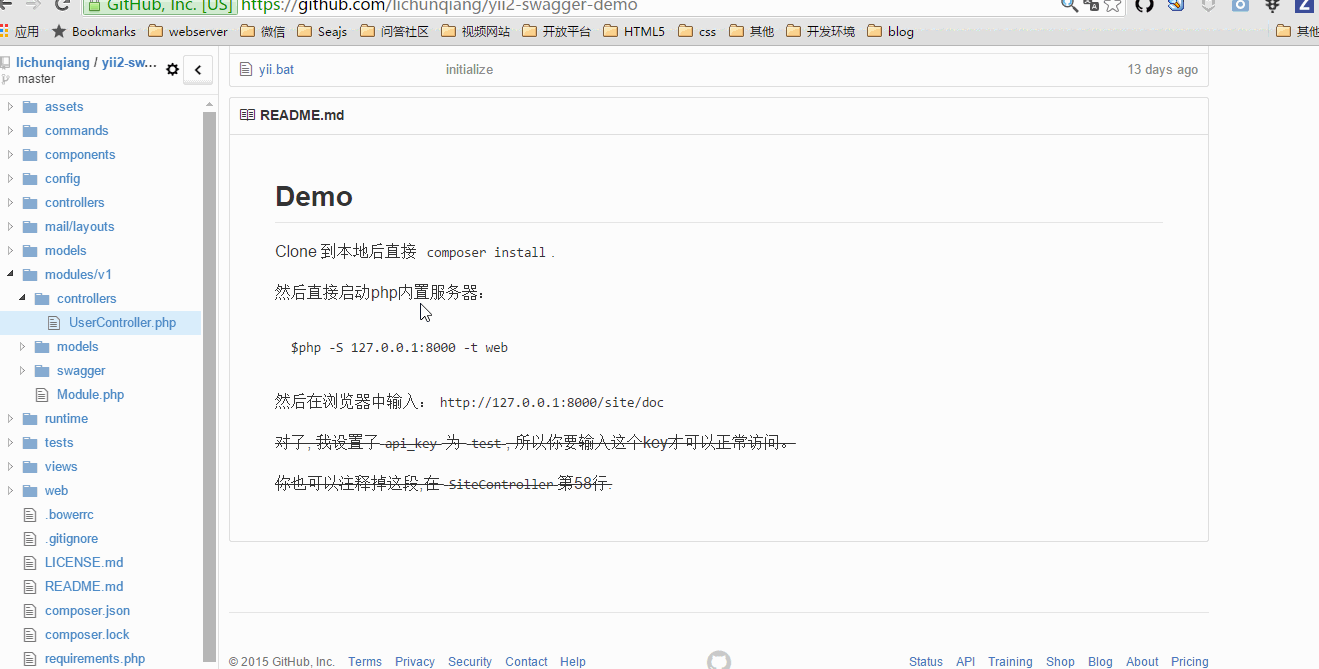The width and height of the screenshot is (1319, 669).
Task: Open the About footer link
Action: pos(1142,662)
